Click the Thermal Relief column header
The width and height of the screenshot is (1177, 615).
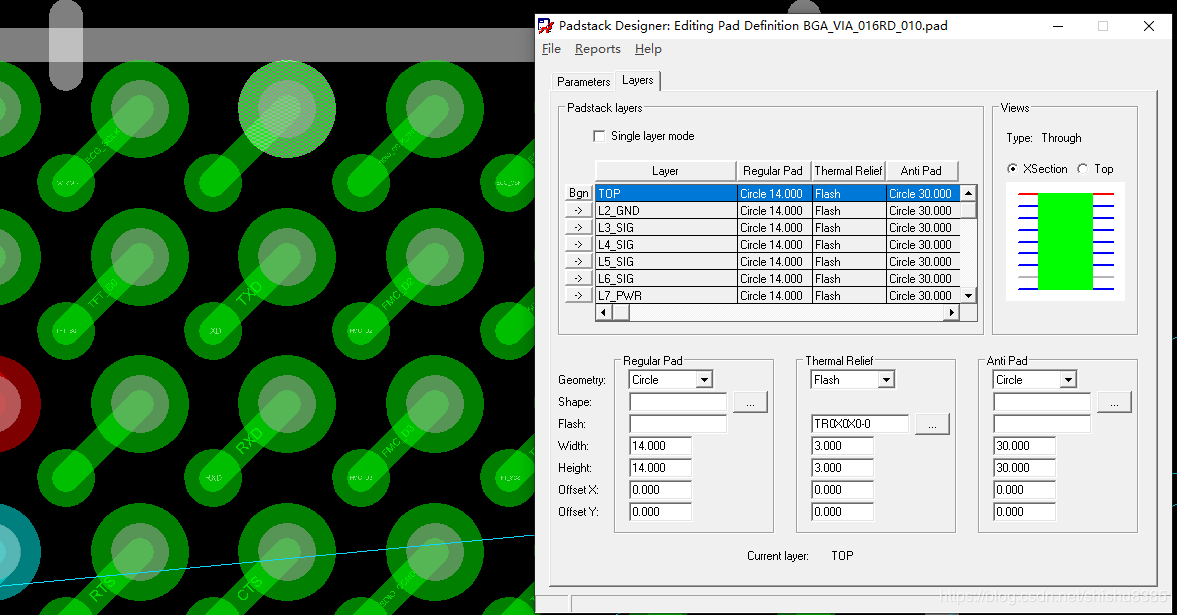coord(848,171)
